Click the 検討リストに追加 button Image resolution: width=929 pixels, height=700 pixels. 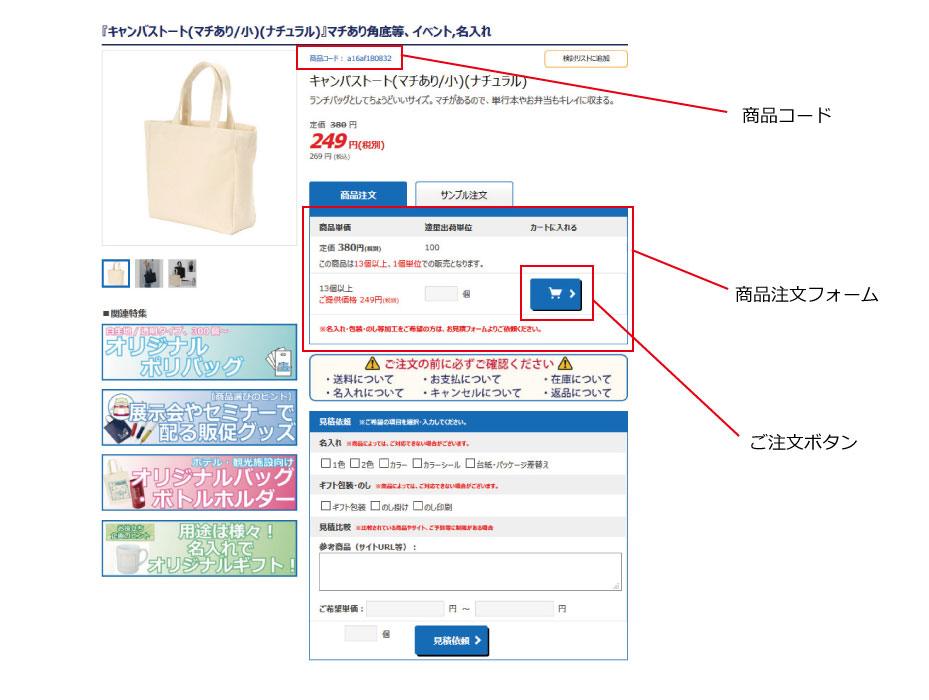(x=585, y=58)
